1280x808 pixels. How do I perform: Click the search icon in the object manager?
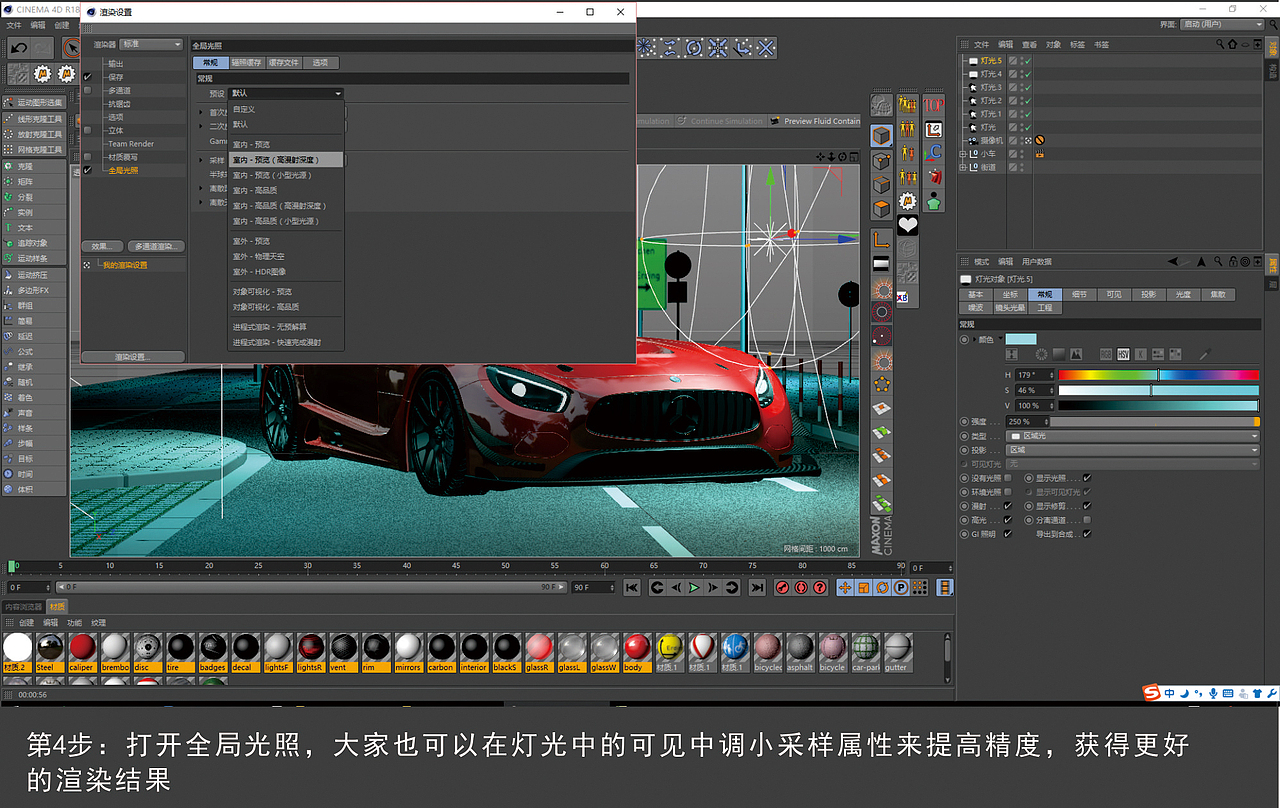point(1220,44)
